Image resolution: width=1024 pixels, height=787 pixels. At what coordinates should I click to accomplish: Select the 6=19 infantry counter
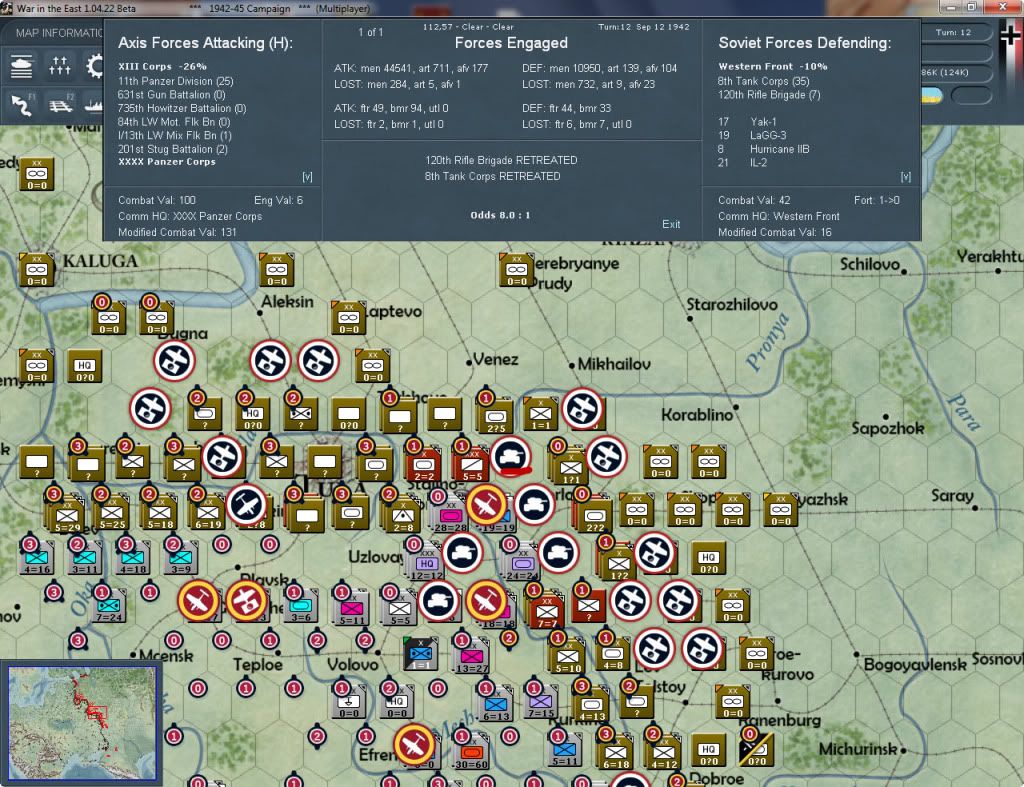208,511
